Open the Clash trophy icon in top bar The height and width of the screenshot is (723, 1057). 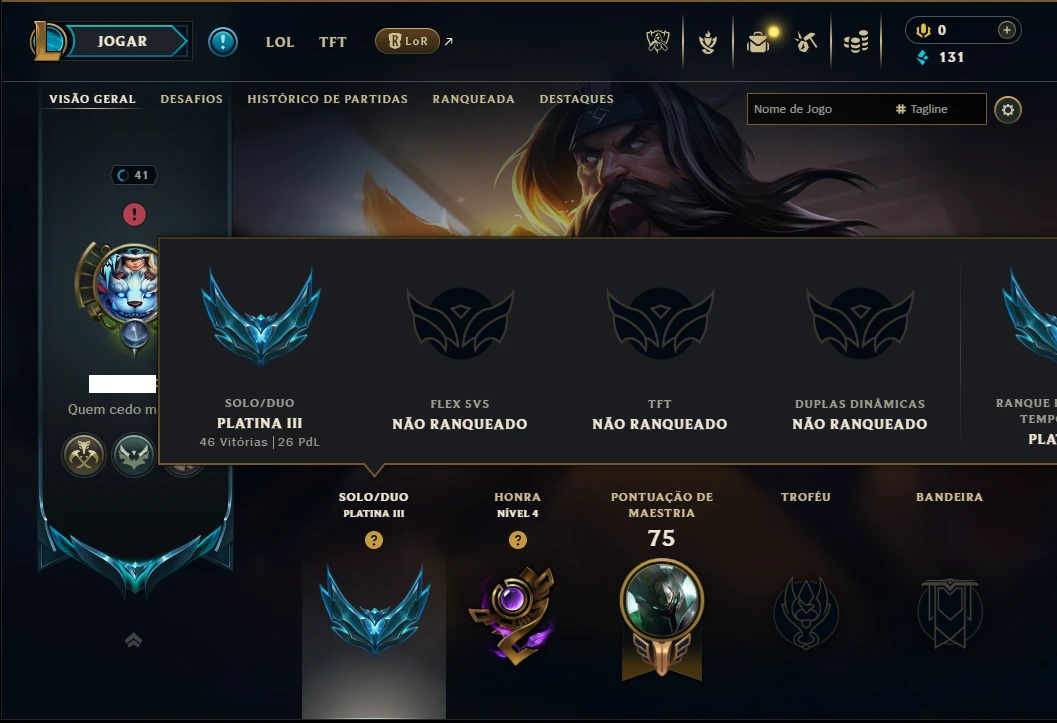[x=658, y=42]
